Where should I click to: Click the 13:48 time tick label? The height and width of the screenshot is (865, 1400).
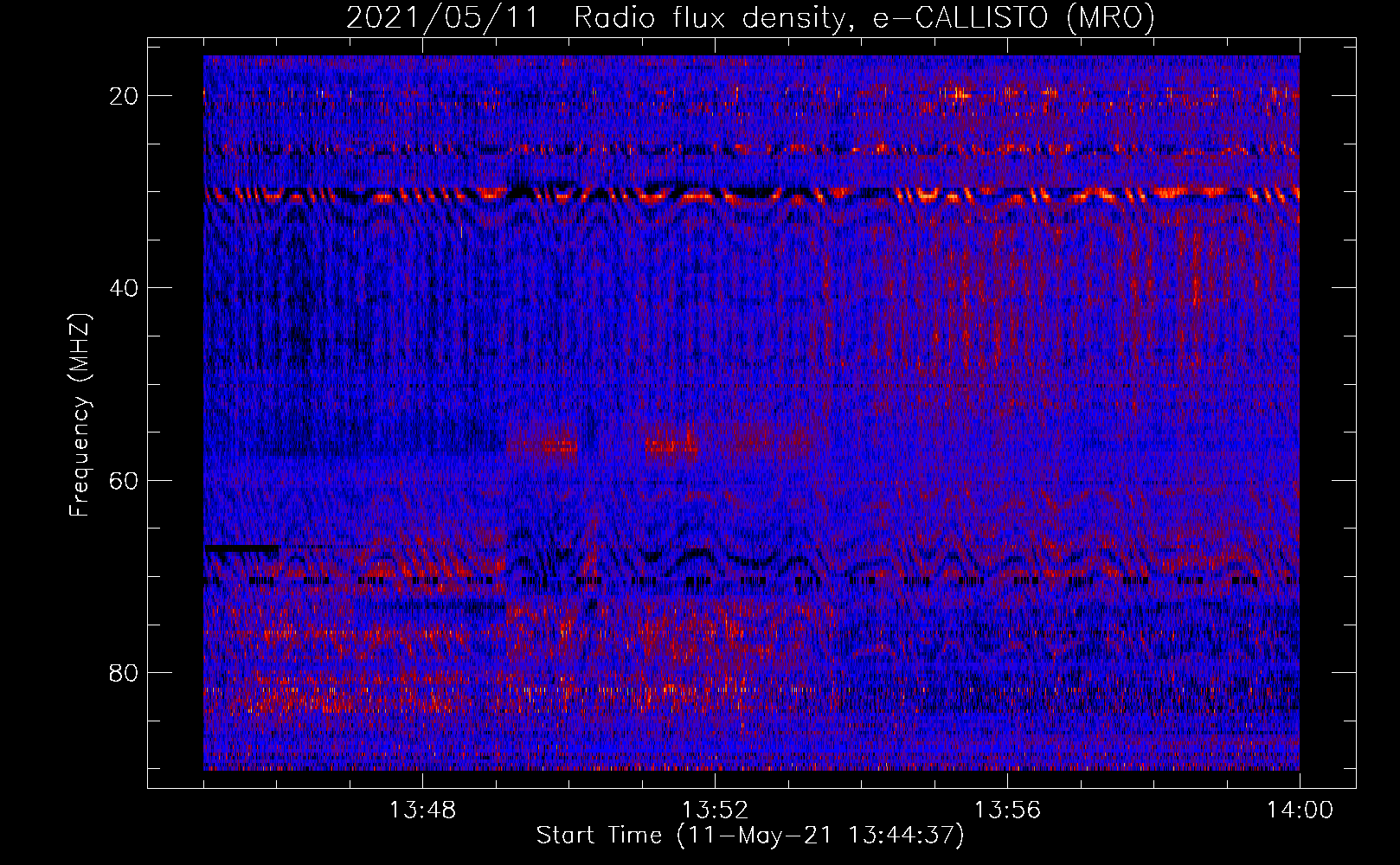(x=422, y=811)
